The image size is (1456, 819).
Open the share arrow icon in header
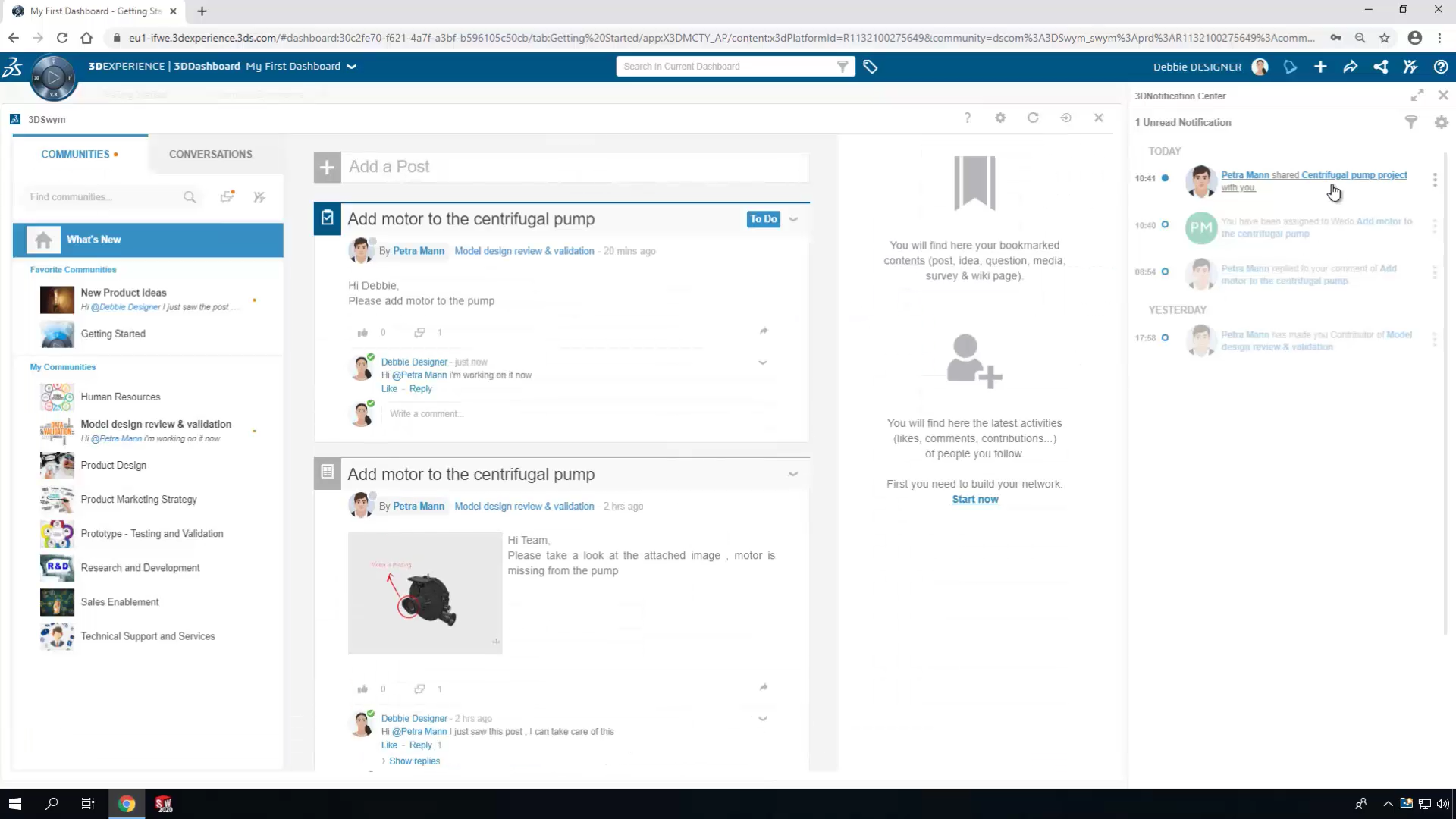(1351, 67)
